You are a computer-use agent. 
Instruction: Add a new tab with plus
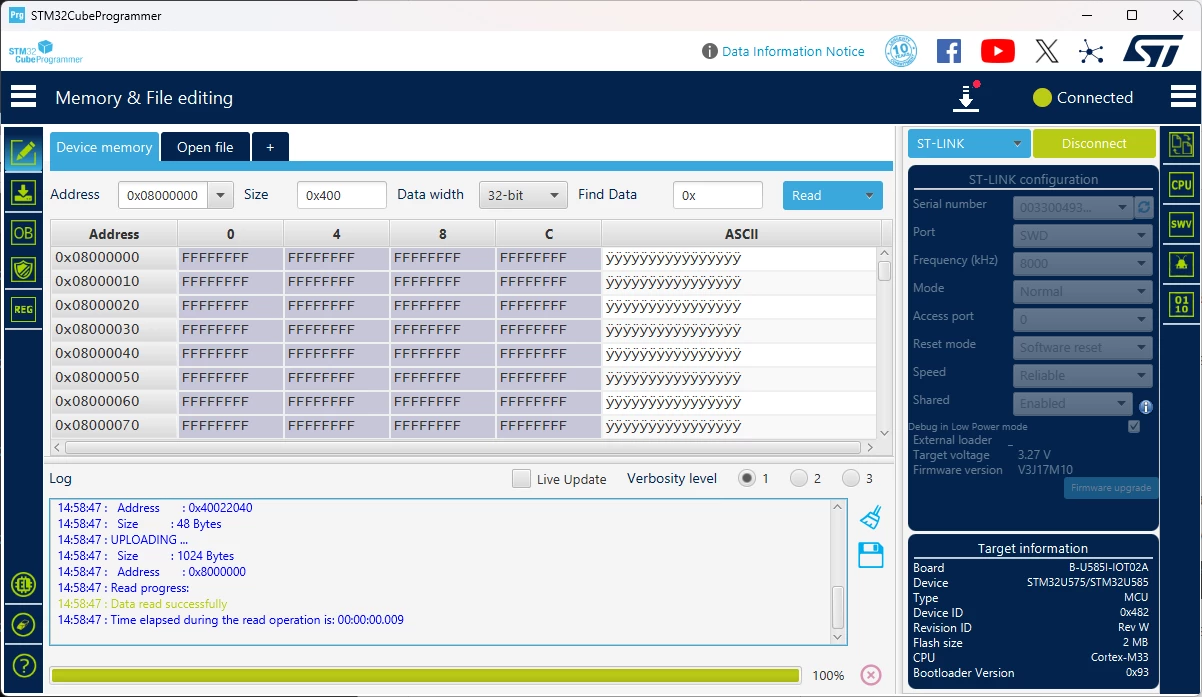tap(270, 147)
